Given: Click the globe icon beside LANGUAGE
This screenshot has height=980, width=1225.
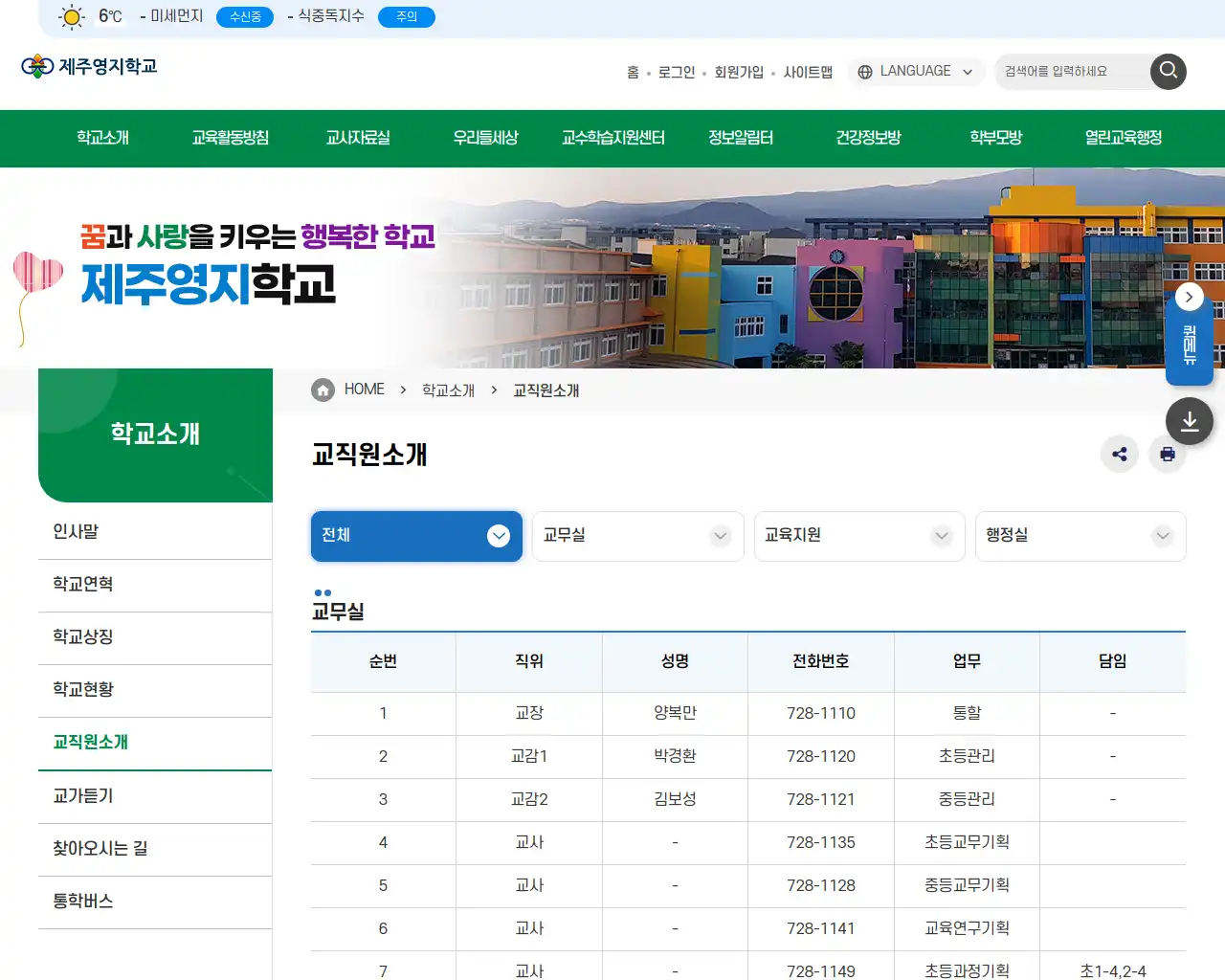Looking at the screenshot, I should pos(865,72).
